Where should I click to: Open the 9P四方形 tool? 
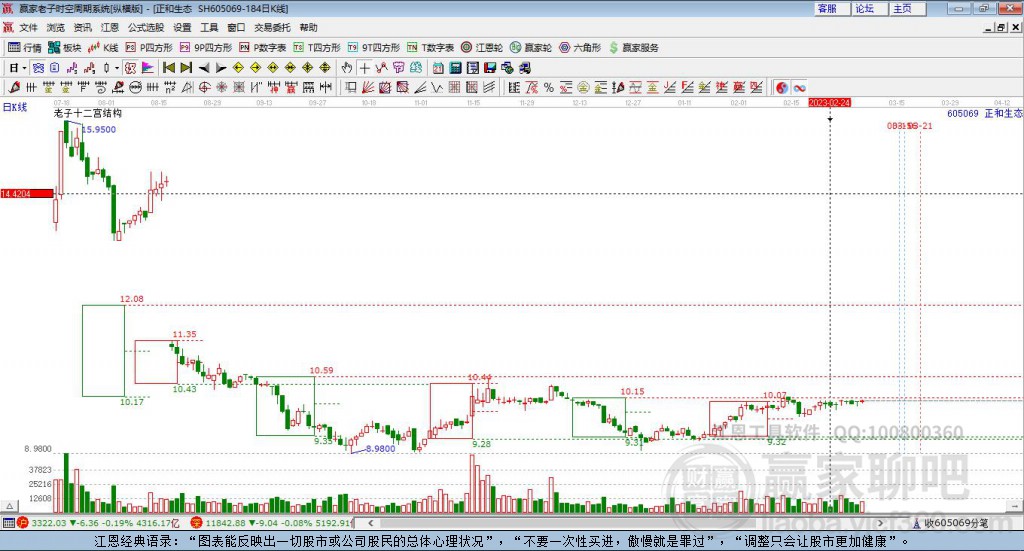pos(206,48)
